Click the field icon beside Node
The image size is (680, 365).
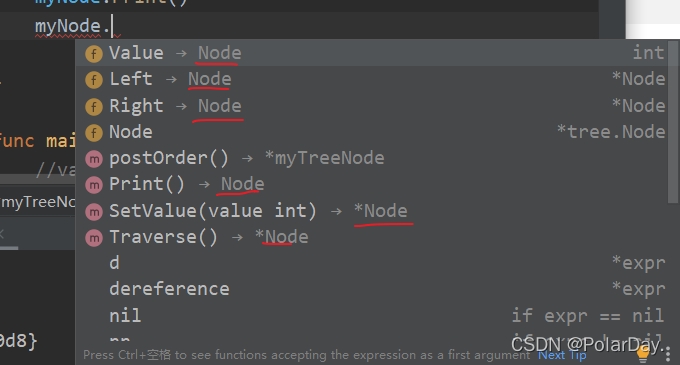pyautogui.click(x=94, y=133)
